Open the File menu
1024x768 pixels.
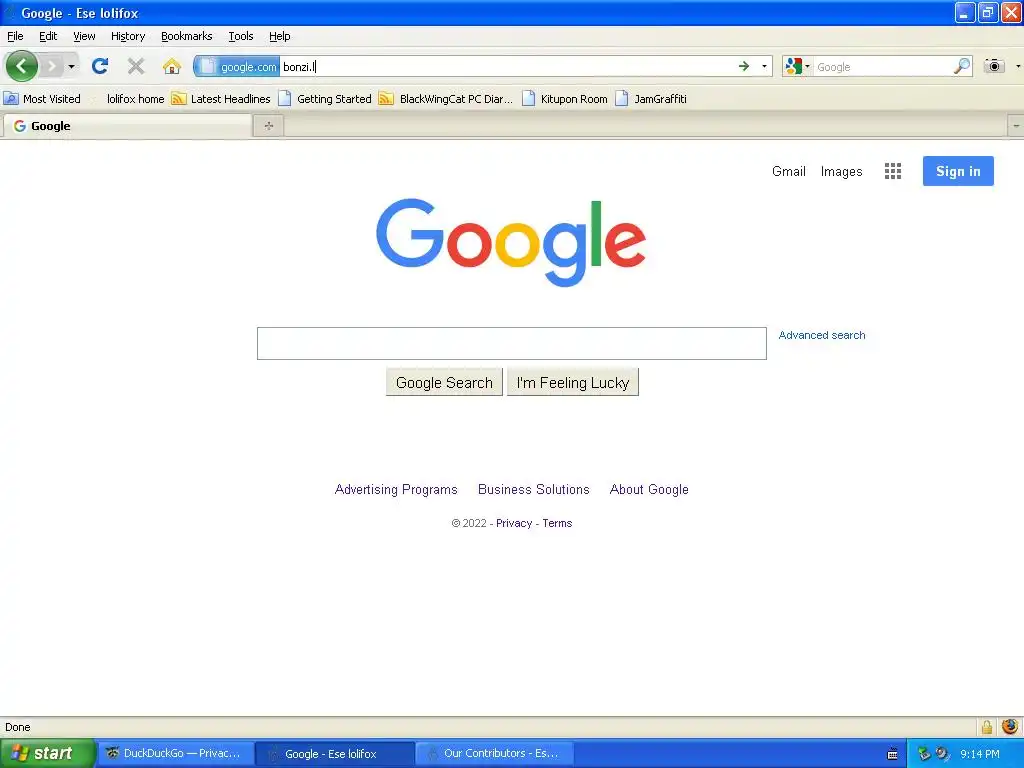(x=15, y=36)
